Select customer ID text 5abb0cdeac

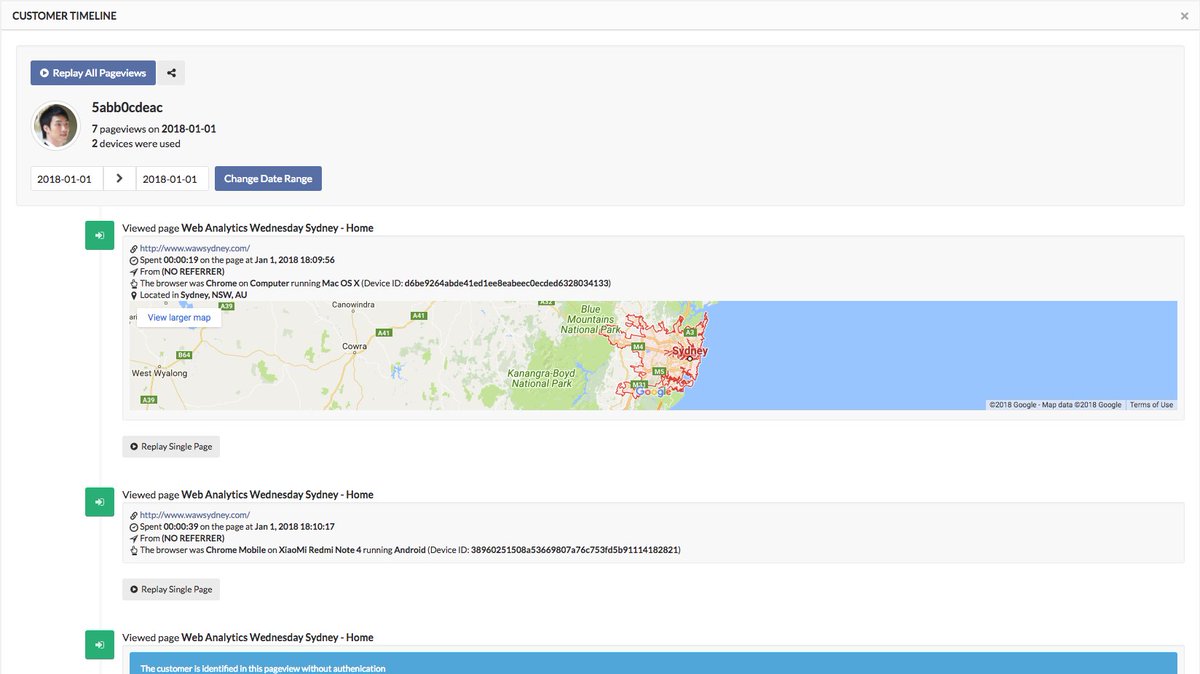[127, 107]
